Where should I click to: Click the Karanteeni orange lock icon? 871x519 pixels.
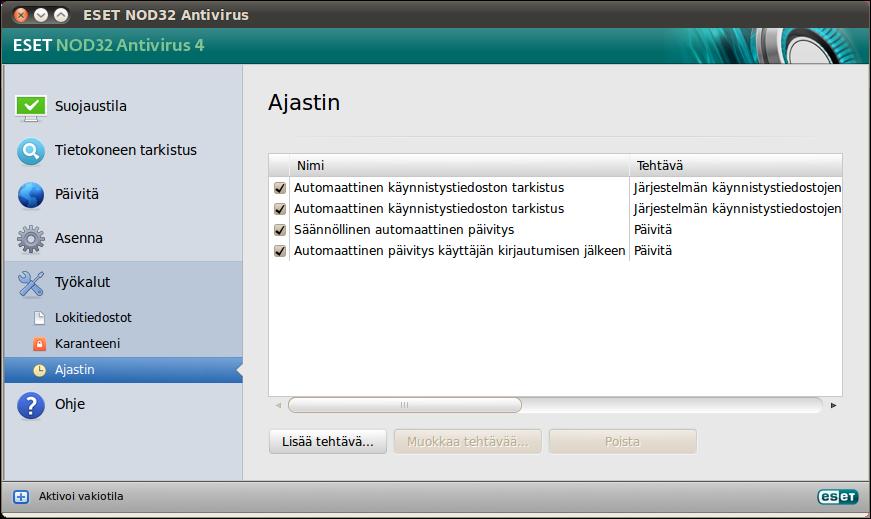click(39, 344)
